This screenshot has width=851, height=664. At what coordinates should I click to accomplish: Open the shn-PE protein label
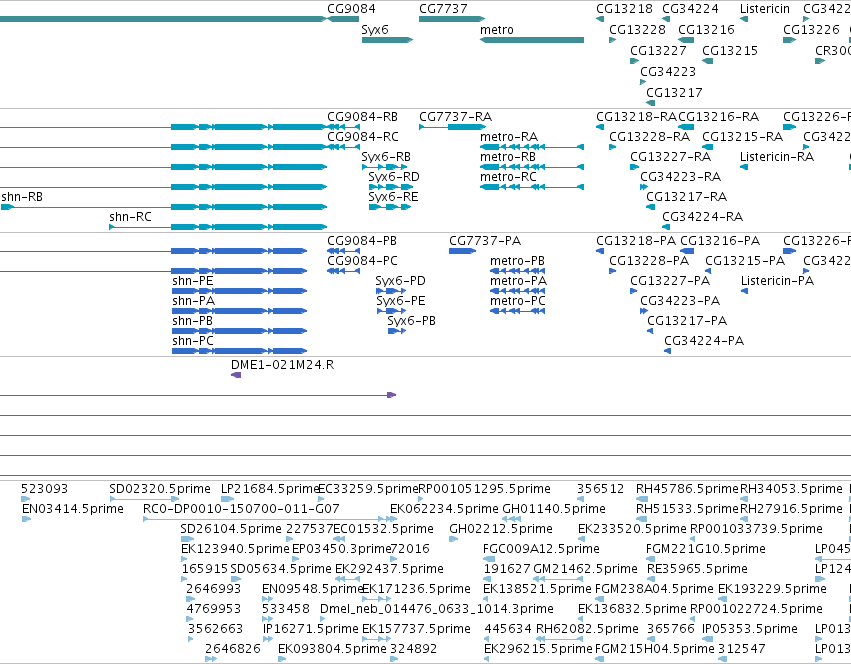[193, 281]
